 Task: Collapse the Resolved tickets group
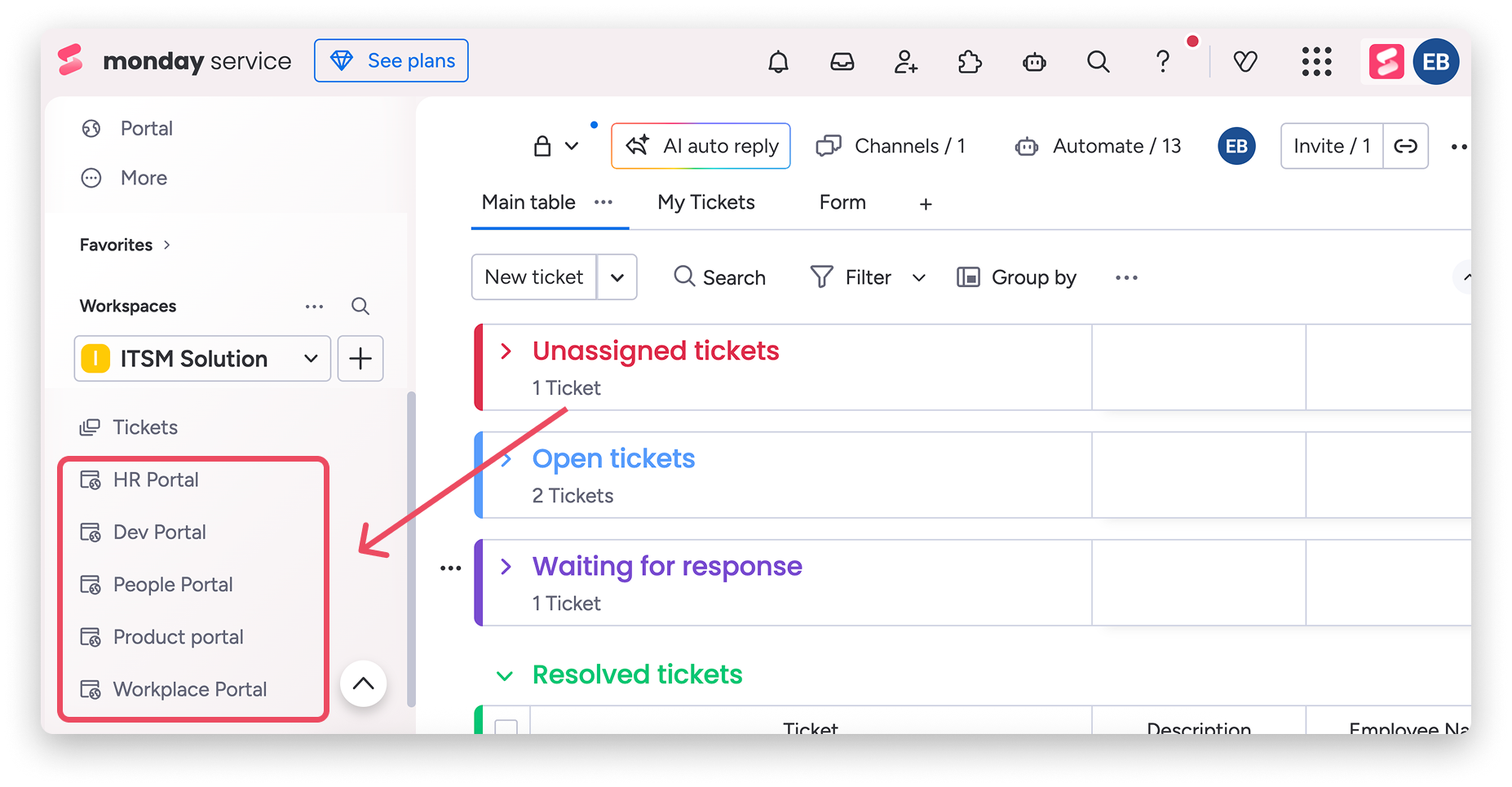coord(505,675)
